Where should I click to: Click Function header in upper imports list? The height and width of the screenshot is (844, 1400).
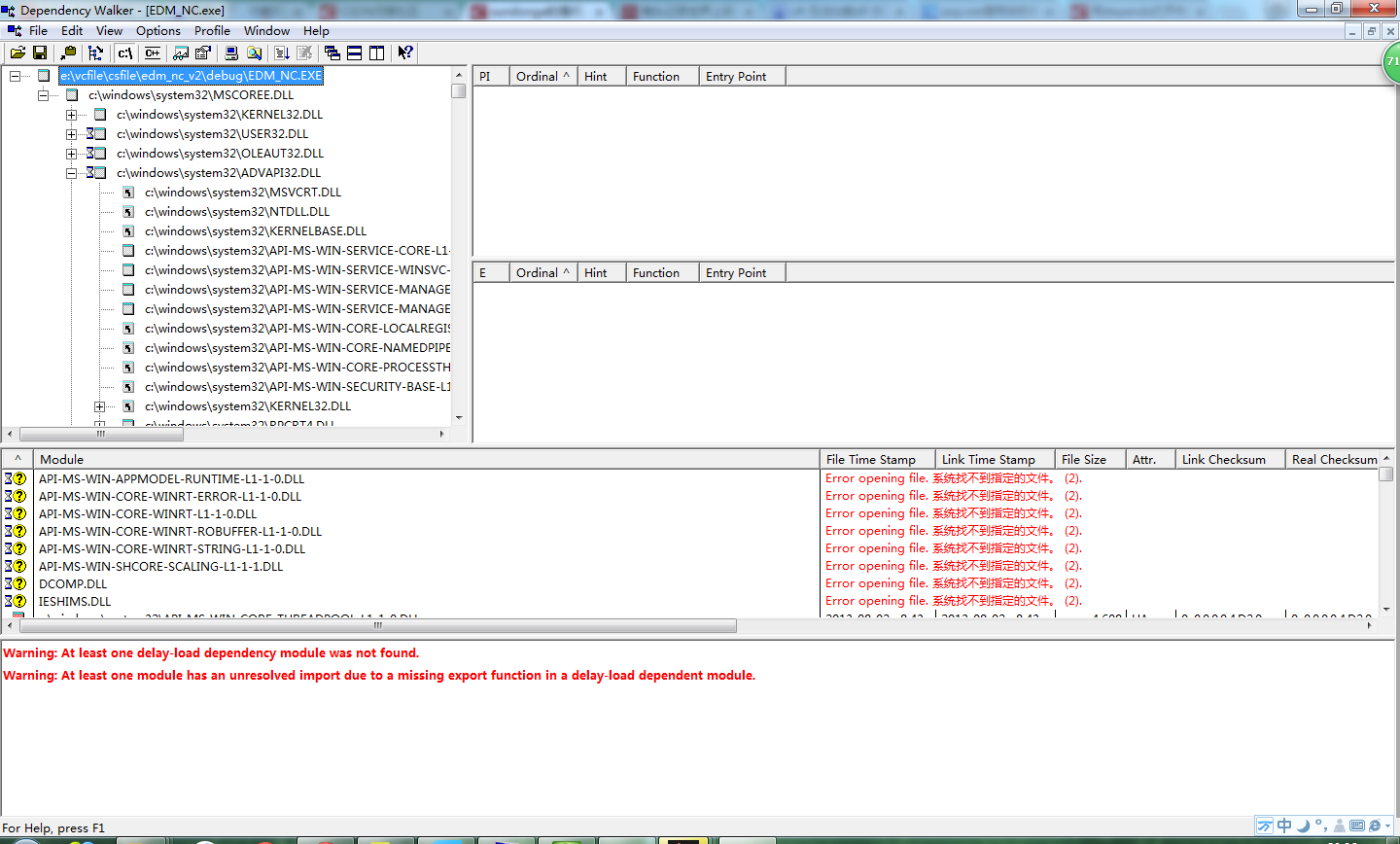(662, 76)
